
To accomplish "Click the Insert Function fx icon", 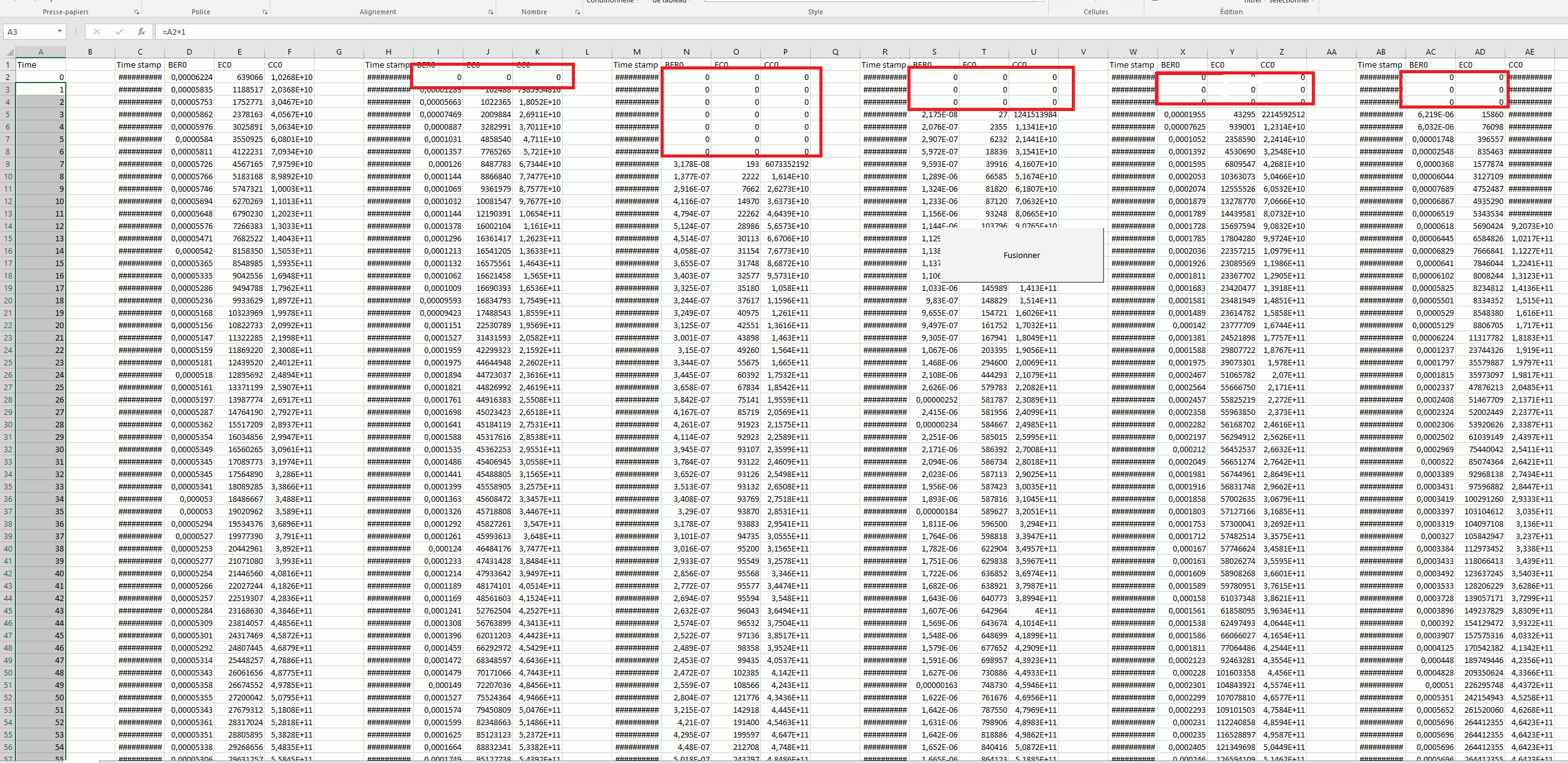I will coord(141,32).
